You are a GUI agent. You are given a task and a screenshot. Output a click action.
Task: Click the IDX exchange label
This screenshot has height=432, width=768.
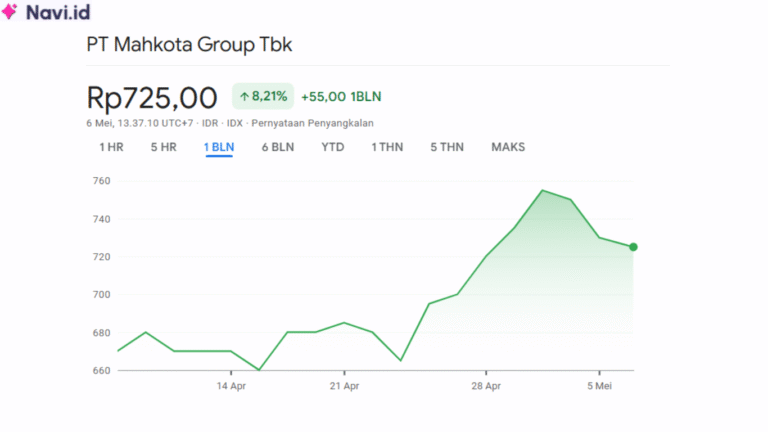tap(235, 123)
